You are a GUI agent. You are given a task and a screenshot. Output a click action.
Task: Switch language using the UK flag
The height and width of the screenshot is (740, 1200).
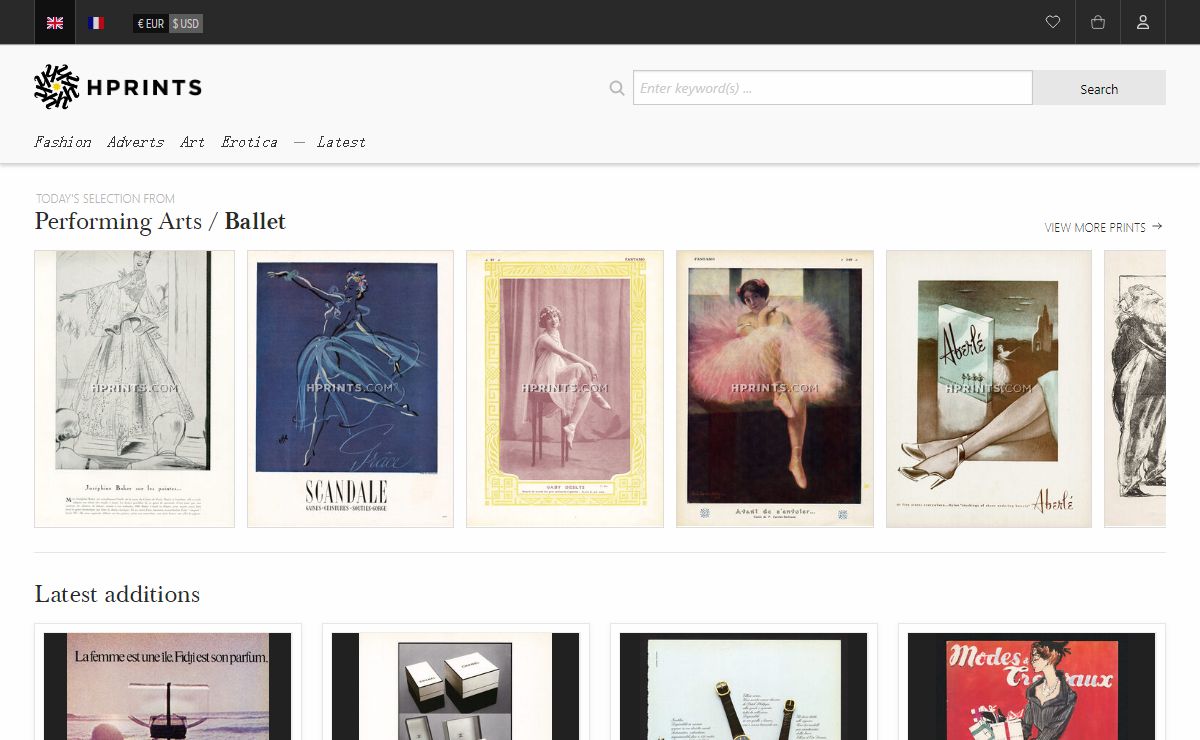(x=55, y=23)
